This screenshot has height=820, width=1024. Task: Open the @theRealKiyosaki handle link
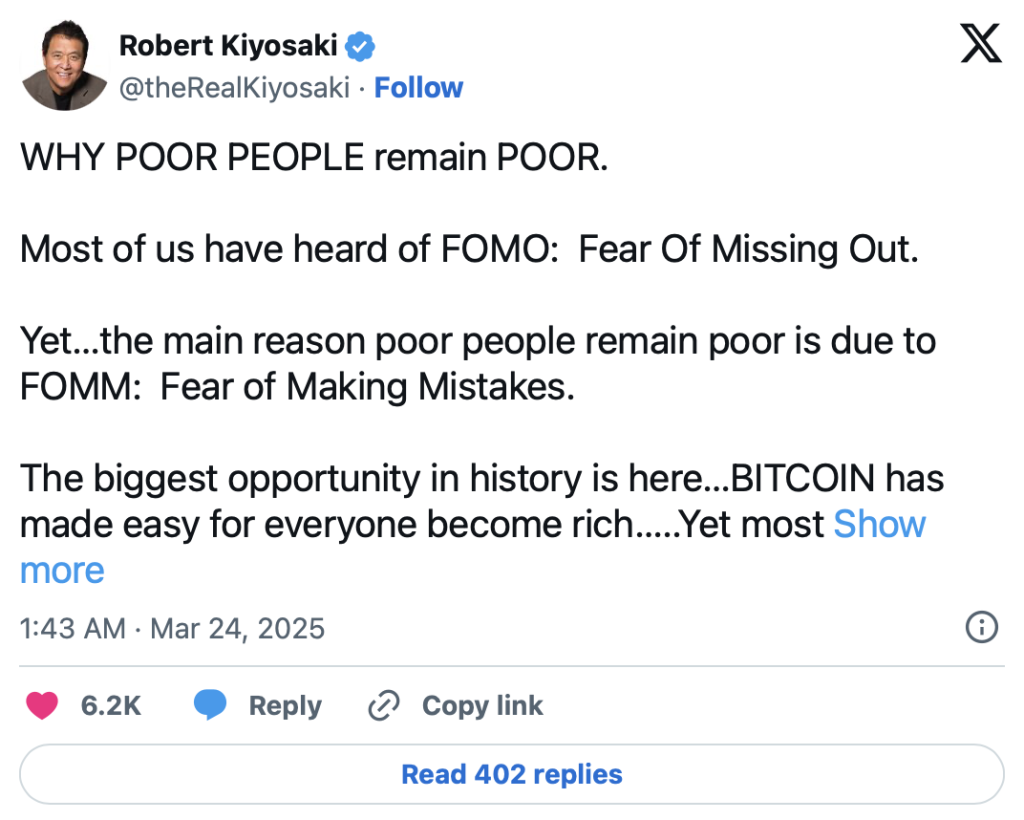[234, 88]
